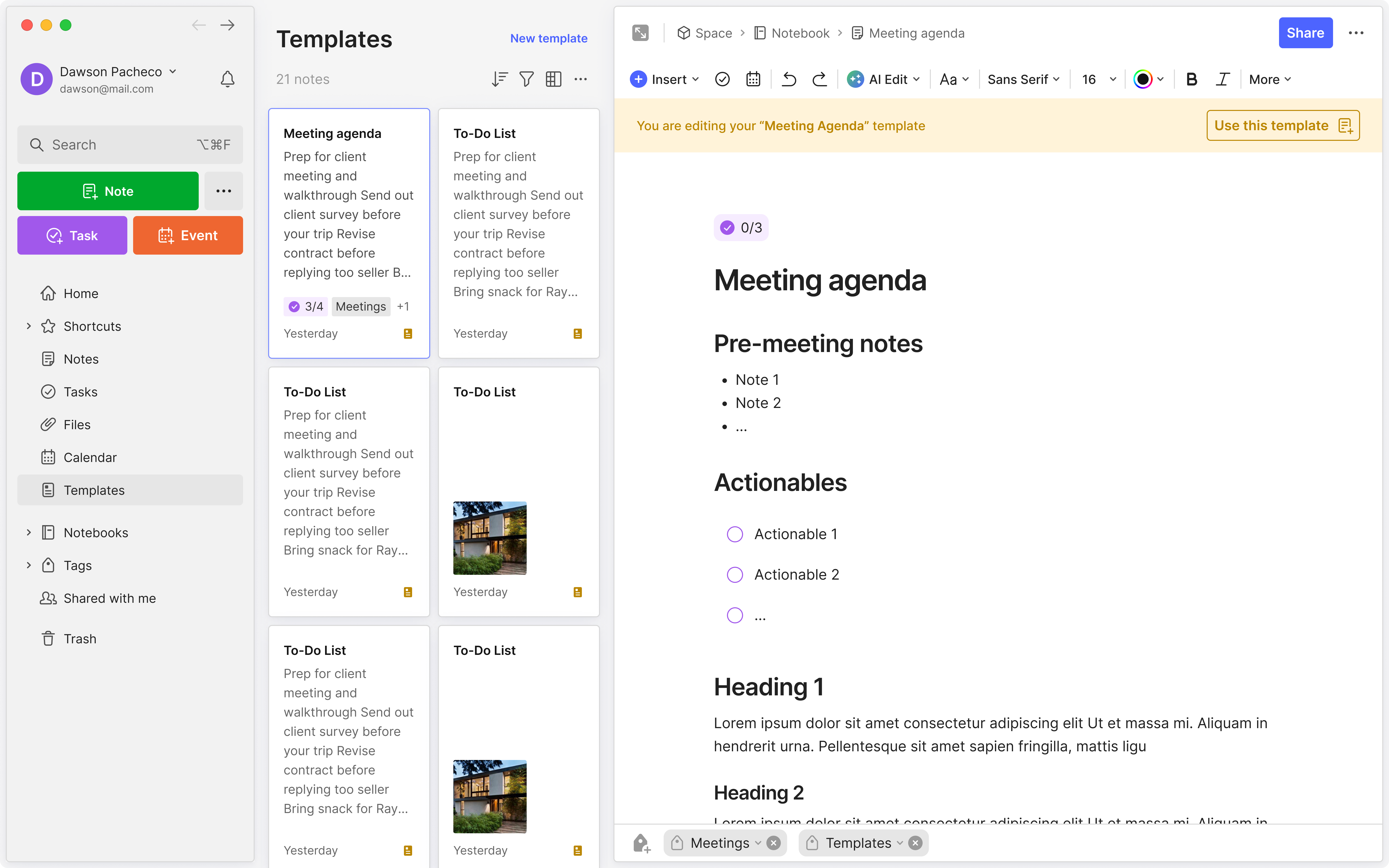This screenshot has height=868, width=1389.
Task: Open the Sans Serif font dropdown
Action: point(1023,79)
